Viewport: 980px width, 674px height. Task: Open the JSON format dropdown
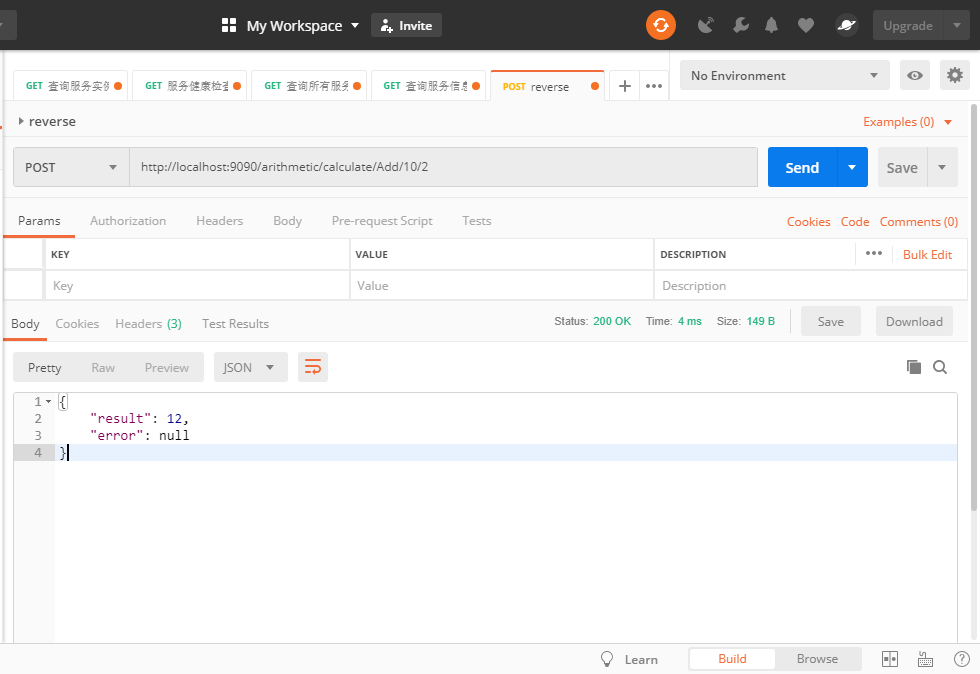251,367
